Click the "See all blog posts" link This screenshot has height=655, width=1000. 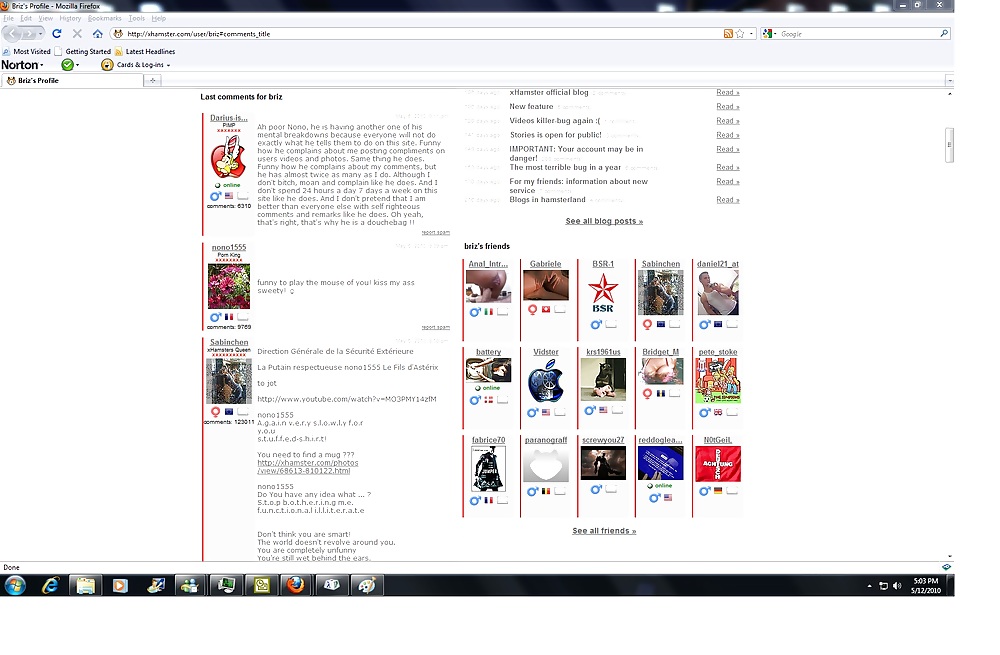604,221
